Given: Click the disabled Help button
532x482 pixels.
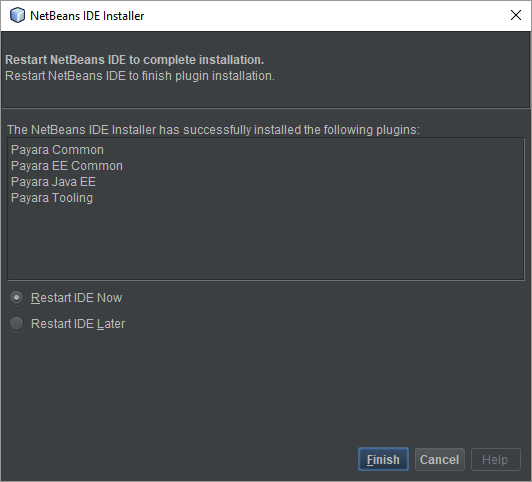Looking at the screenshot, I should tap(496, 459).
